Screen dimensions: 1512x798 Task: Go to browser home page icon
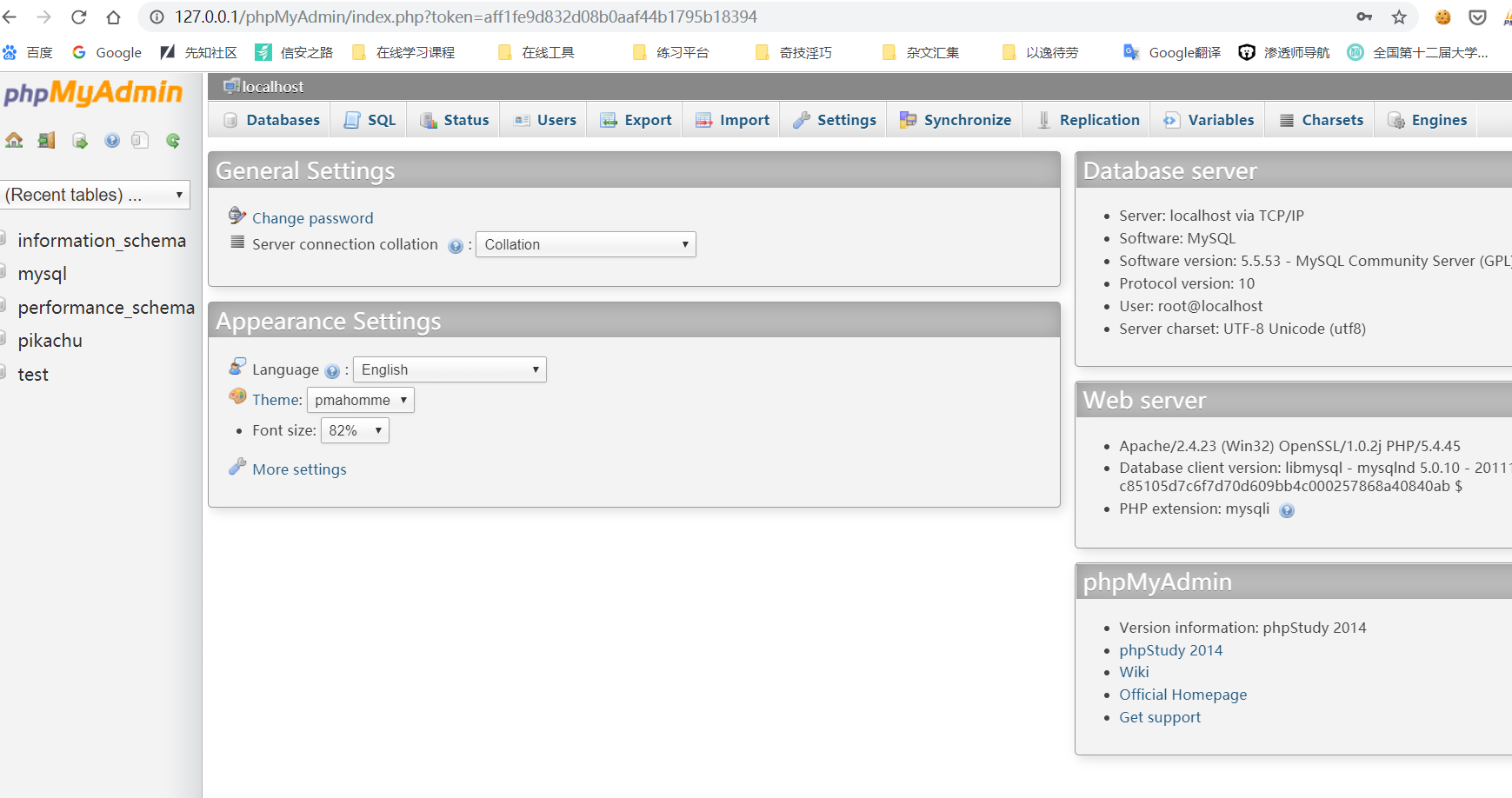pyautogui.click(x=113, y=17)
